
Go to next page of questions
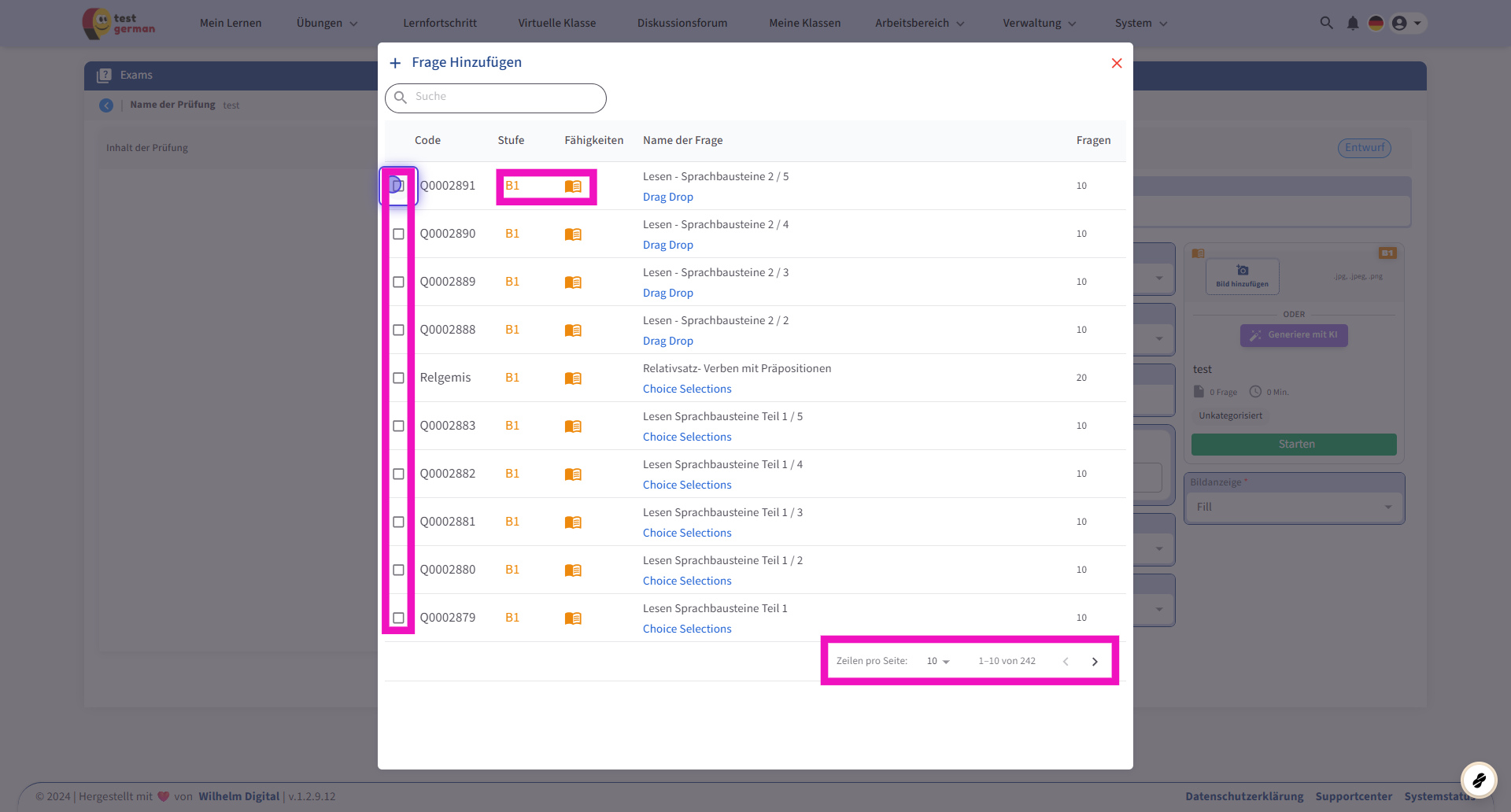coord(1095,662)
